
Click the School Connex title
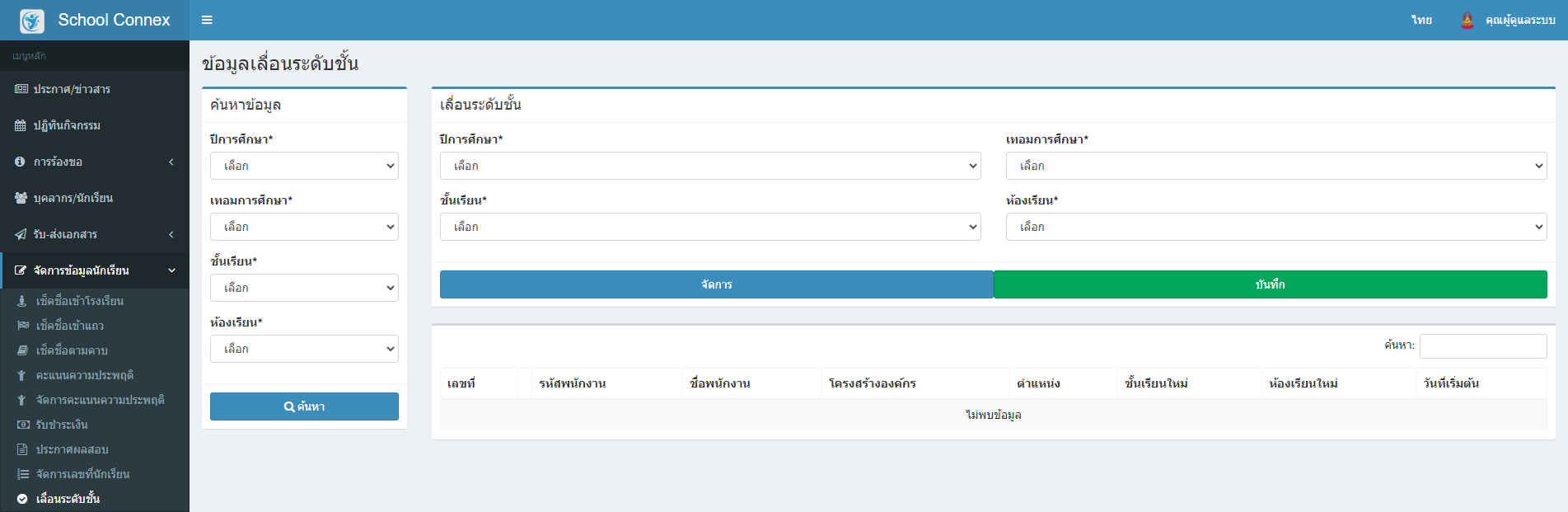pyautogui.click(x=114, y=20)
